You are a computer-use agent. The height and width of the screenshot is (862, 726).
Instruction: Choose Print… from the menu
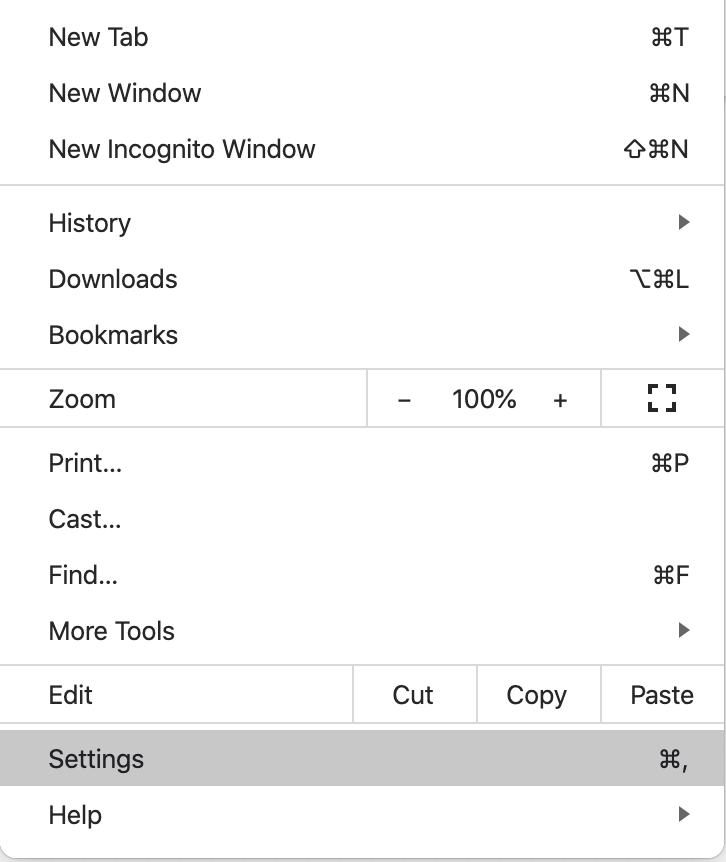pyautogui.click(x=362, y=463)
